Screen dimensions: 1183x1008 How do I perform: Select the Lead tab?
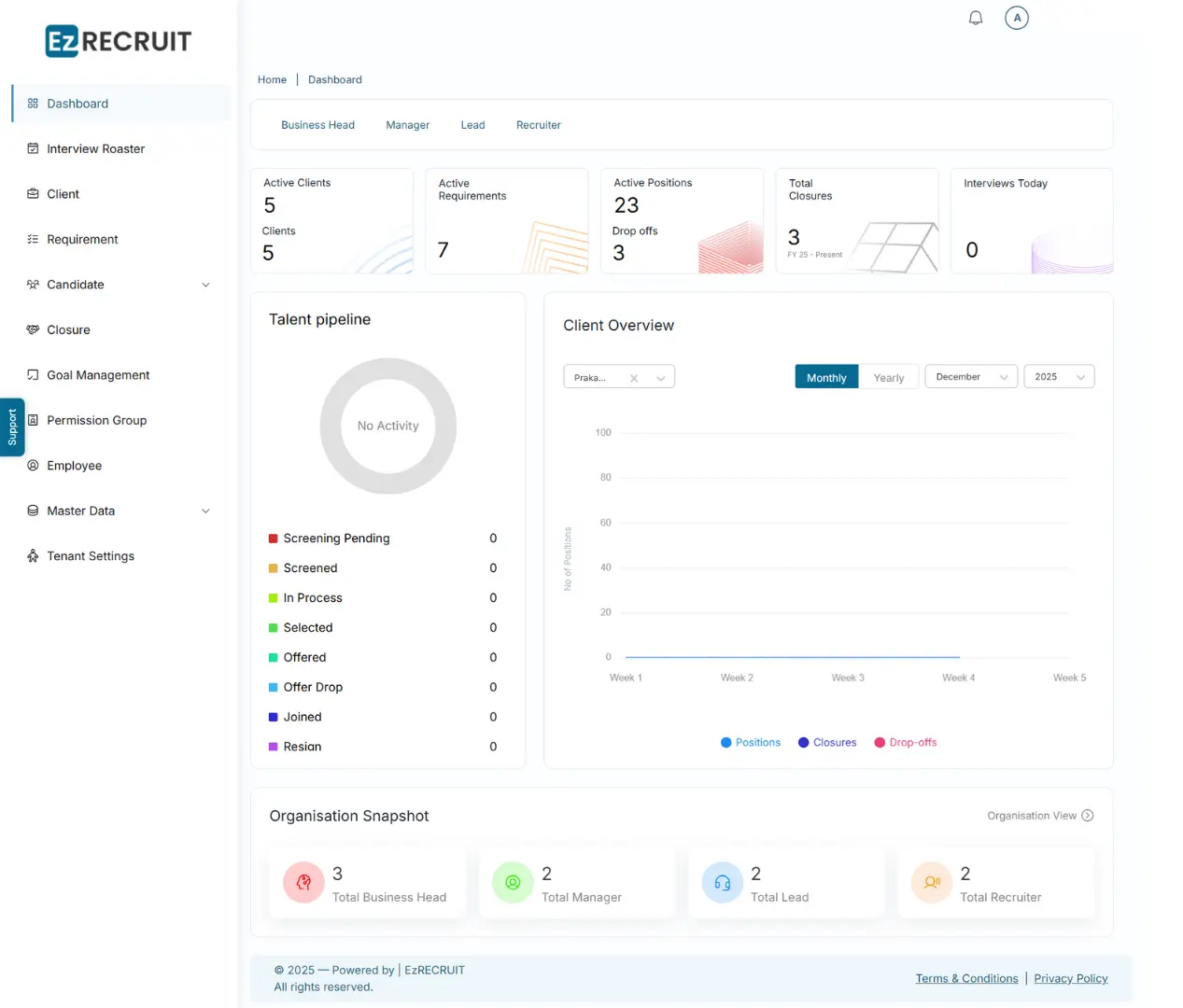click(472, 125)
